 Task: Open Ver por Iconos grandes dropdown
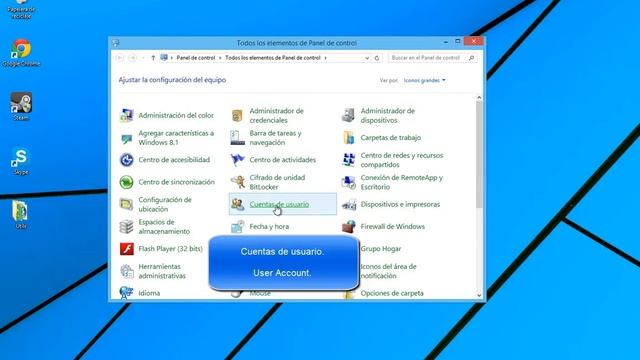coord(424,80)
